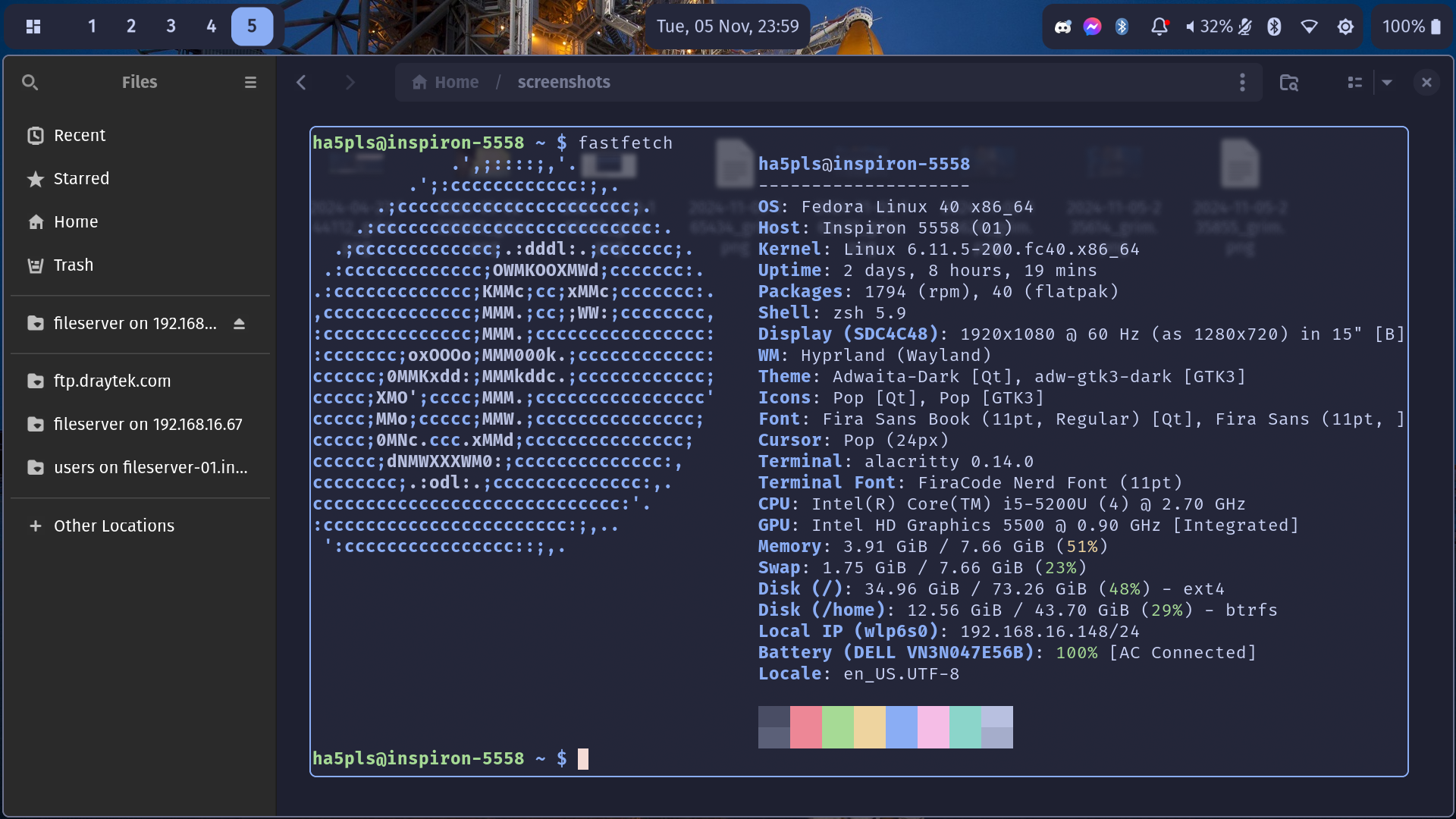Open ftp.draytek.com in the sidebar
Viewport: 1456px width, 819px height.
112,381
